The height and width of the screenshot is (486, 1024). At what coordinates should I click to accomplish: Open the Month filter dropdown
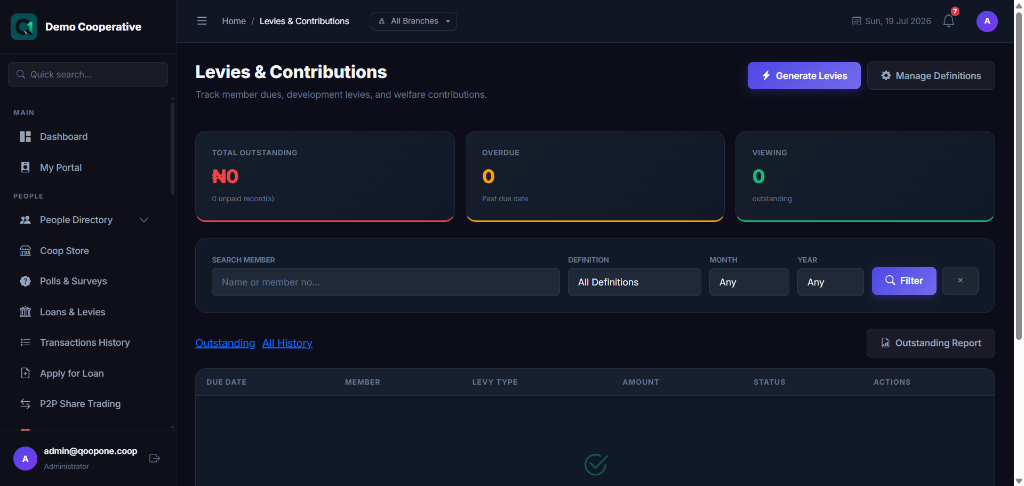click(749, 282)
